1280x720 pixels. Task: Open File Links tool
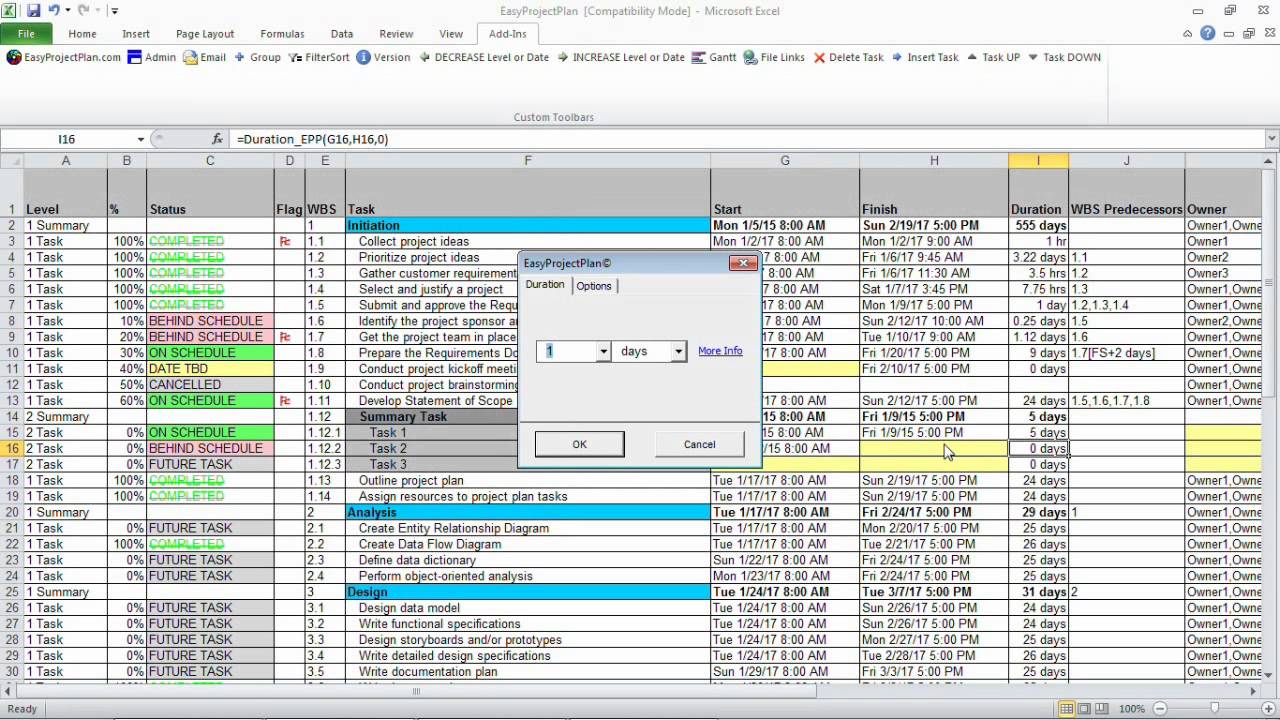click(x=774, y=57)
